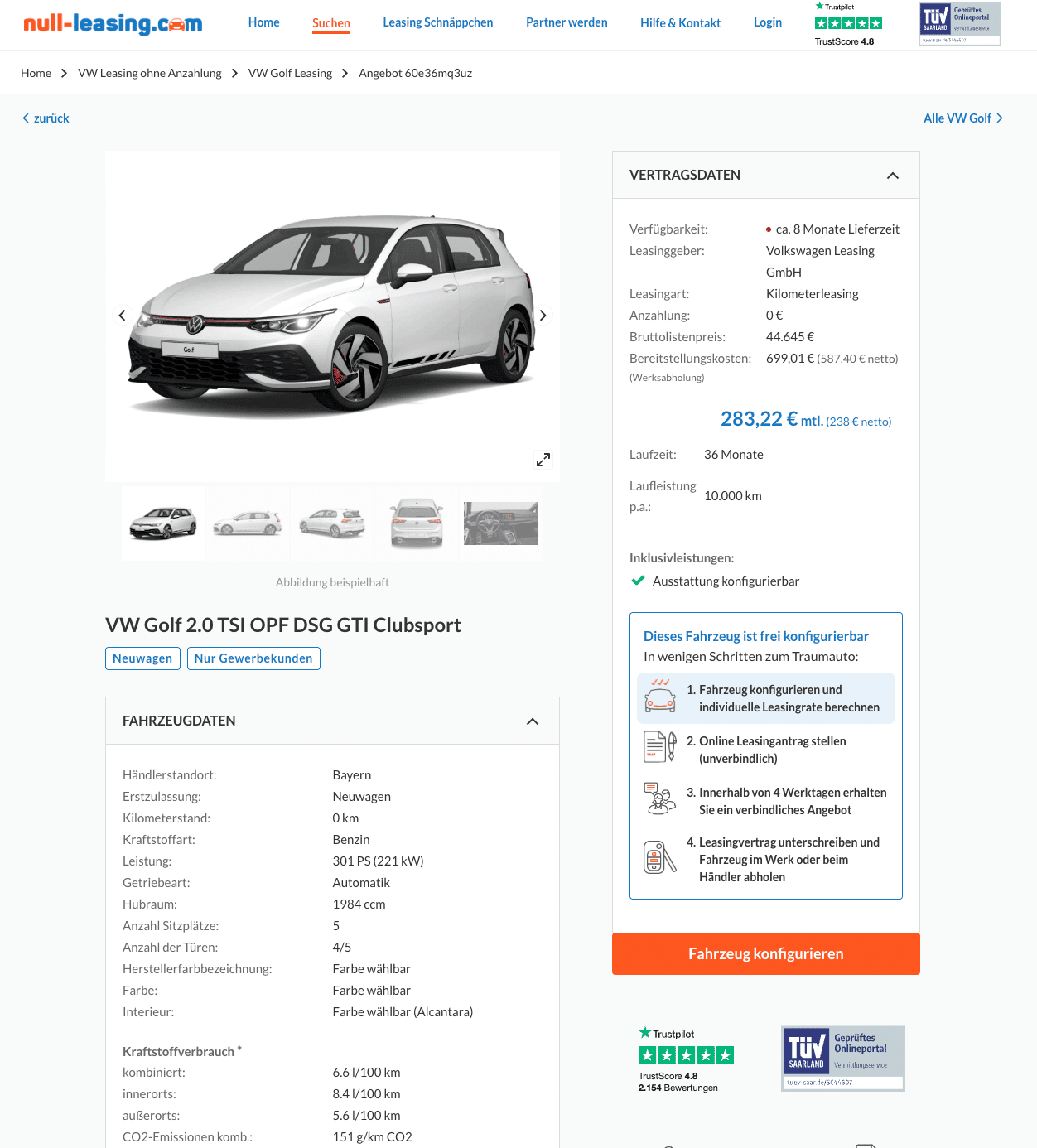Open the Login page
This screenshot has height=1148, width=1037.
pos(768,22)
